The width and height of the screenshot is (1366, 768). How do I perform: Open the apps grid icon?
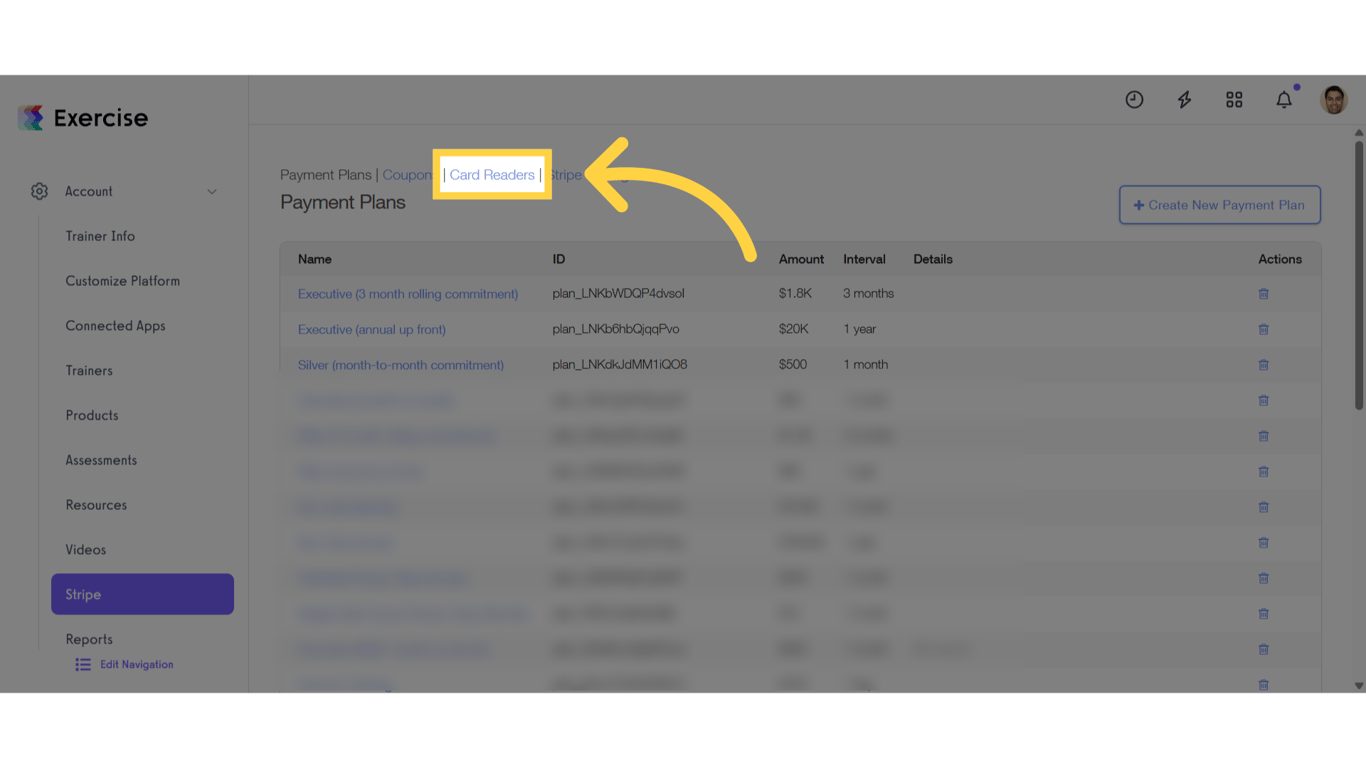[1234, 100]
